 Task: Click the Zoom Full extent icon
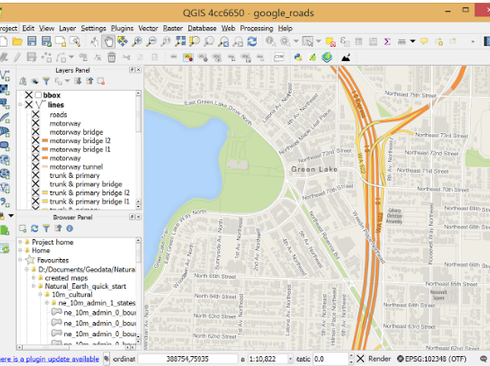click(x=180, y=41)
